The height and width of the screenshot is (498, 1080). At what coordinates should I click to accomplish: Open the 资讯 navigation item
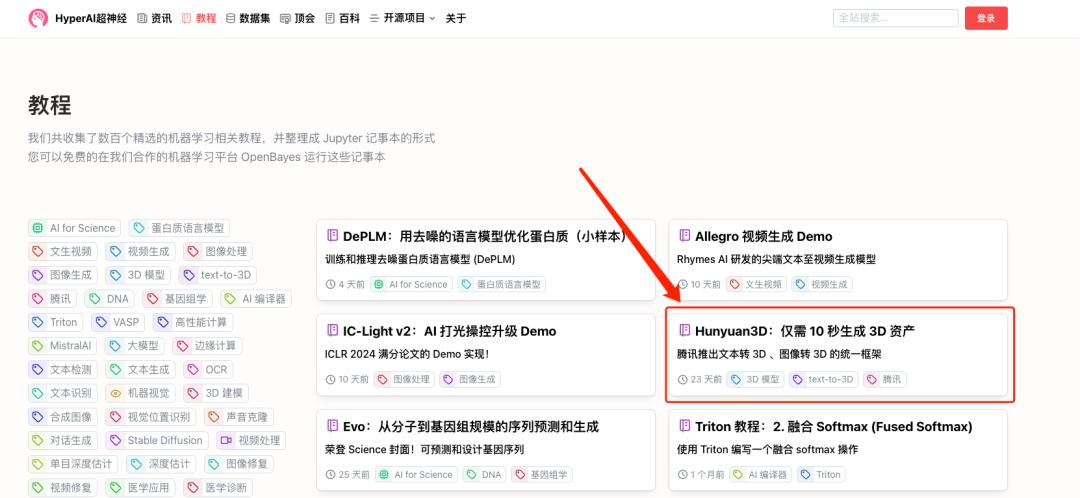(154, 19)
